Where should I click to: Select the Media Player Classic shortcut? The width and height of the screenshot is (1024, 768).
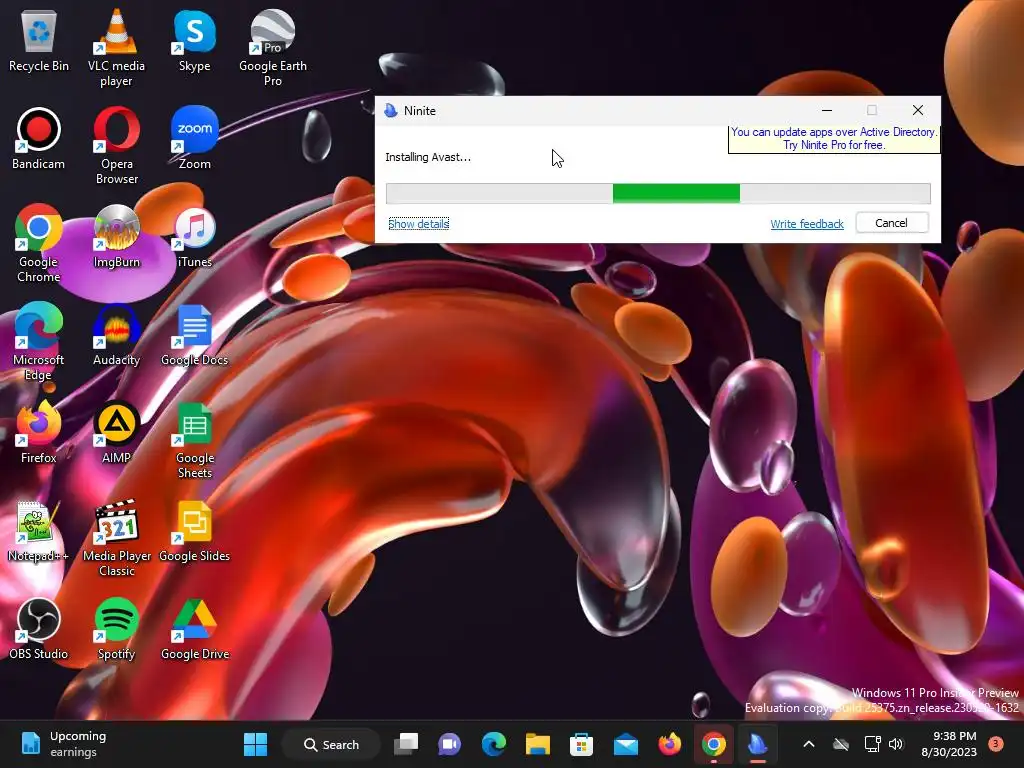coord(116,537)
